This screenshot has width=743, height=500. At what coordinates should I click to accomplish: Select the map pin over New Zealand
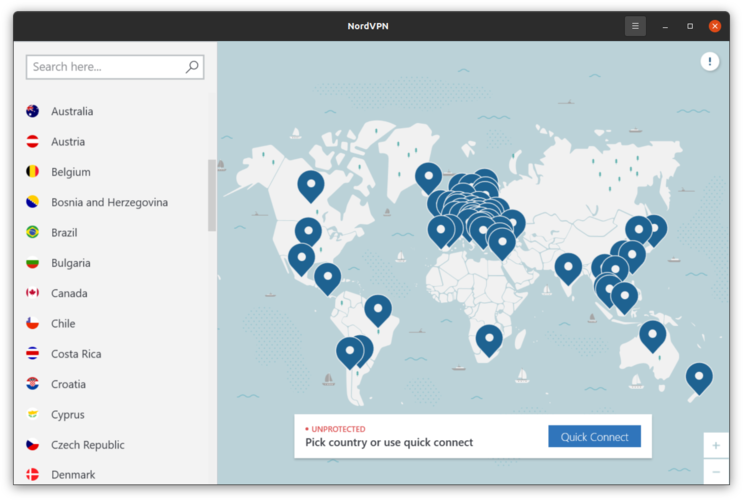click(x=699, y=377)
